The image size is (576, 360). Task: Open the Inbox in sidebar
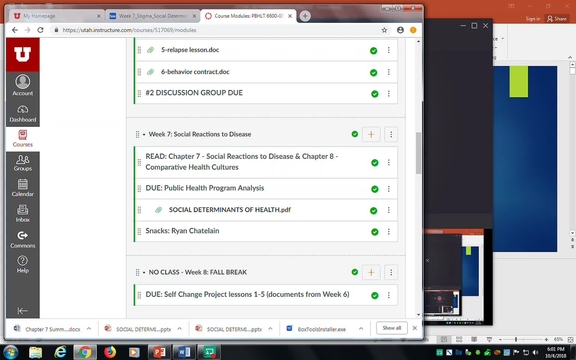pos(22,213)
